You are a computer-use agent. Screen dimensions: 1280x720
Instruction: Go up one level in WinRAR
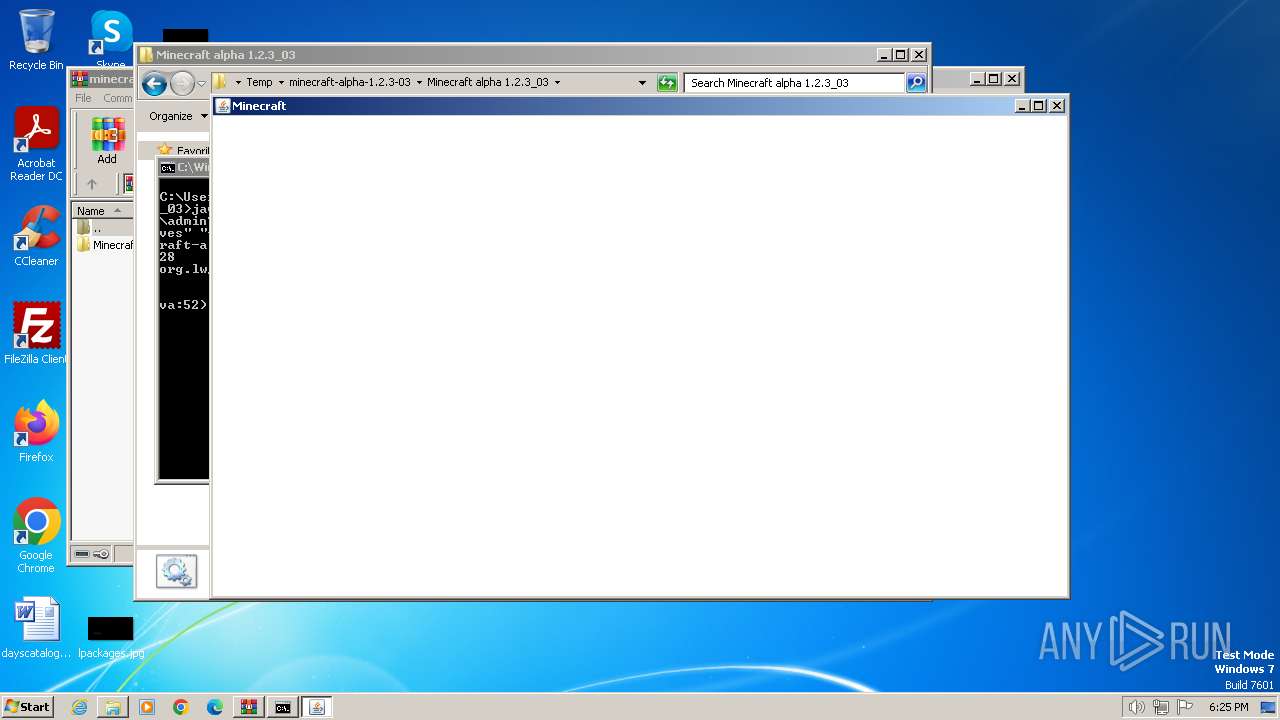click(x=92, y=184)
